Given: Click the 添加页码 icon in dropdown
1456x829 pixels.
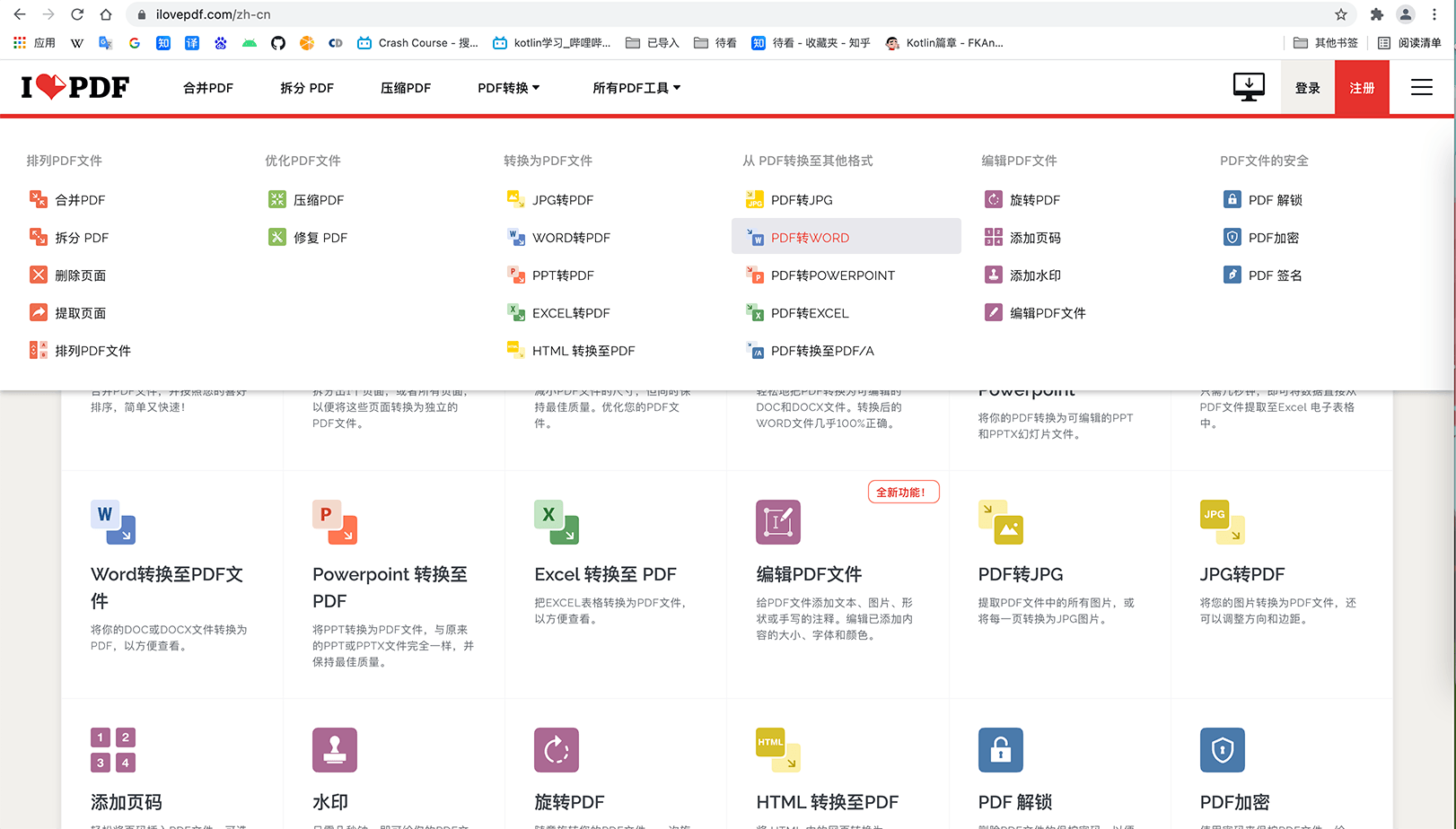Looking at the screenshot, I should coord(993,237).
